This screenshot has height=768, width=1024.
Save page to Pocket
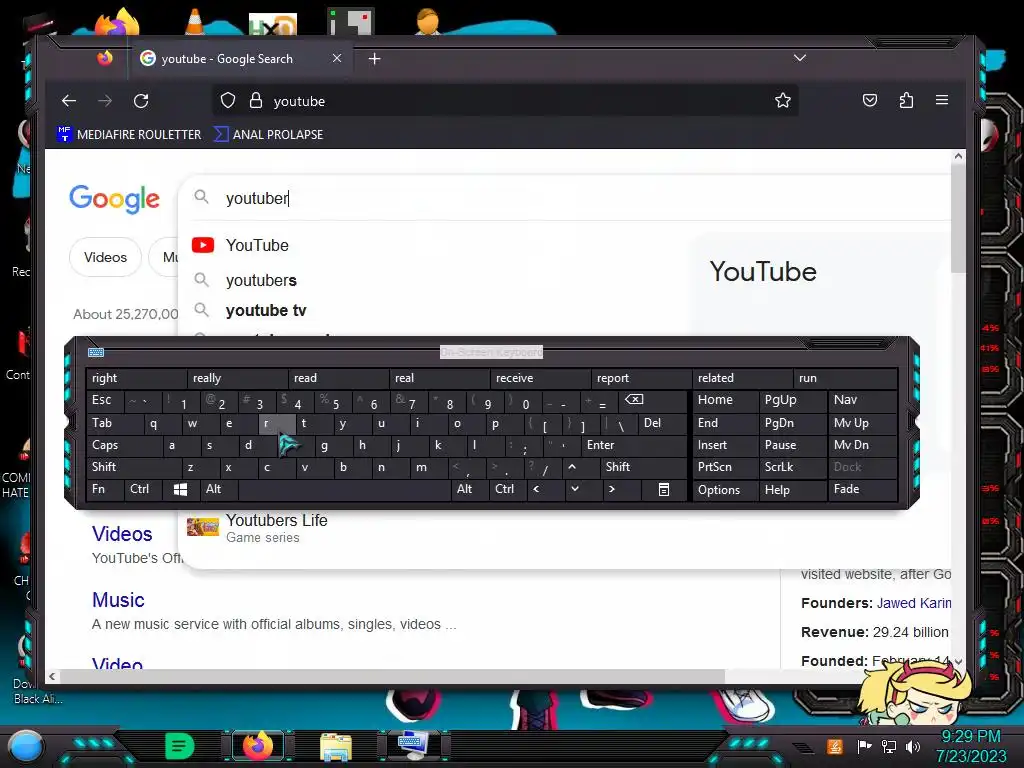coord(869,100)
